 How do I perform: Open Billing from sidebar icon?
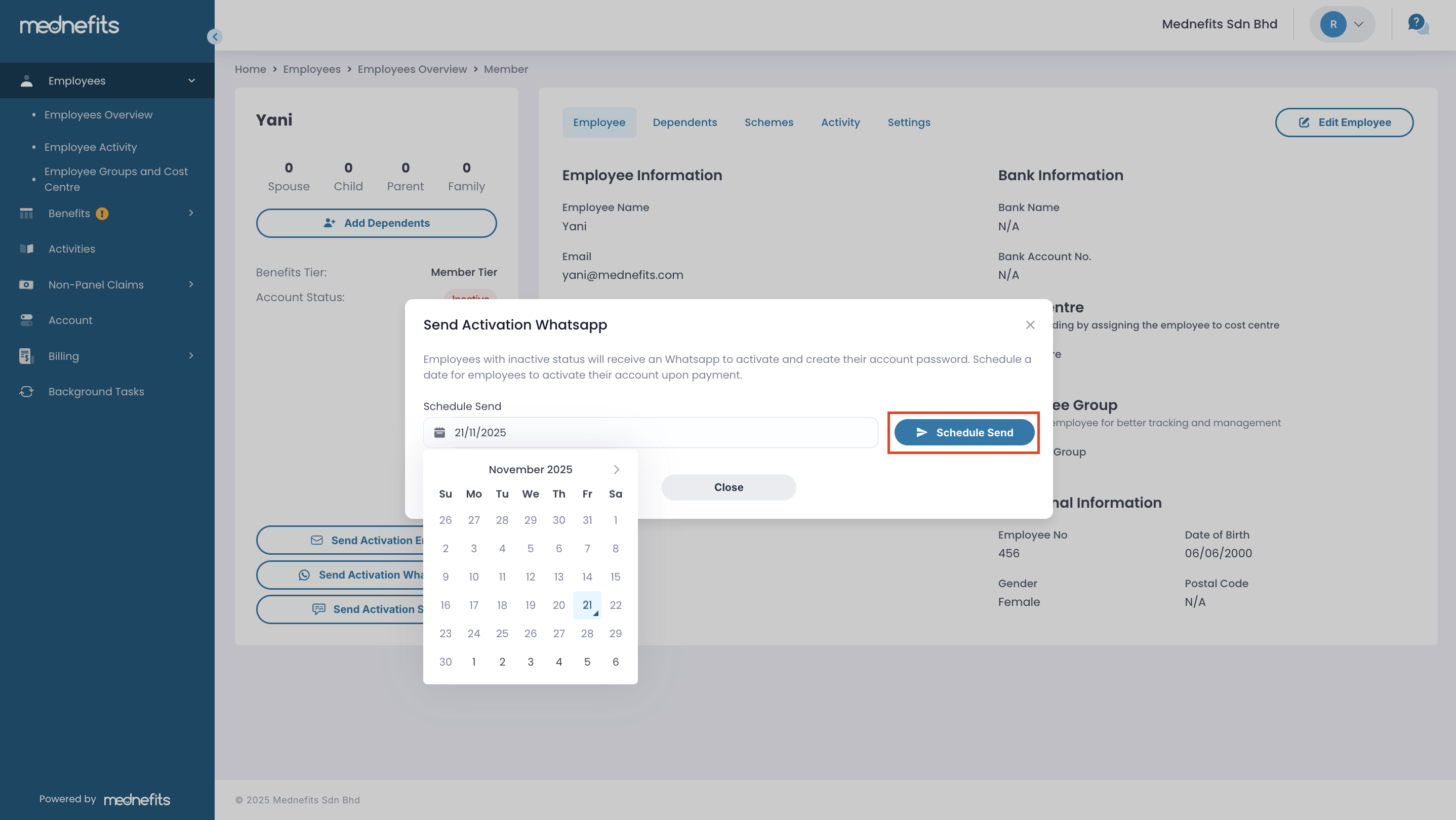click(25, 356)
